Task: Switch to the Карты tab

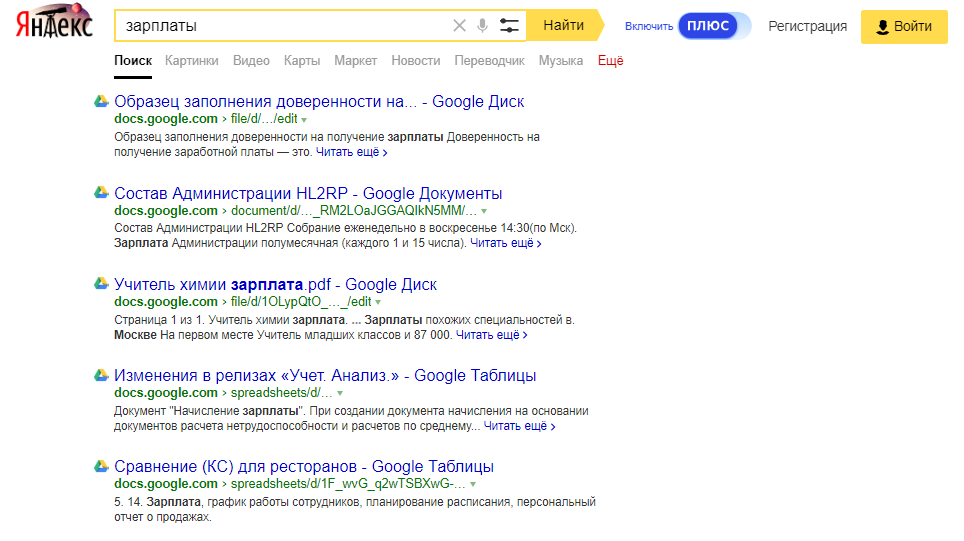Action: pos(302,60)
